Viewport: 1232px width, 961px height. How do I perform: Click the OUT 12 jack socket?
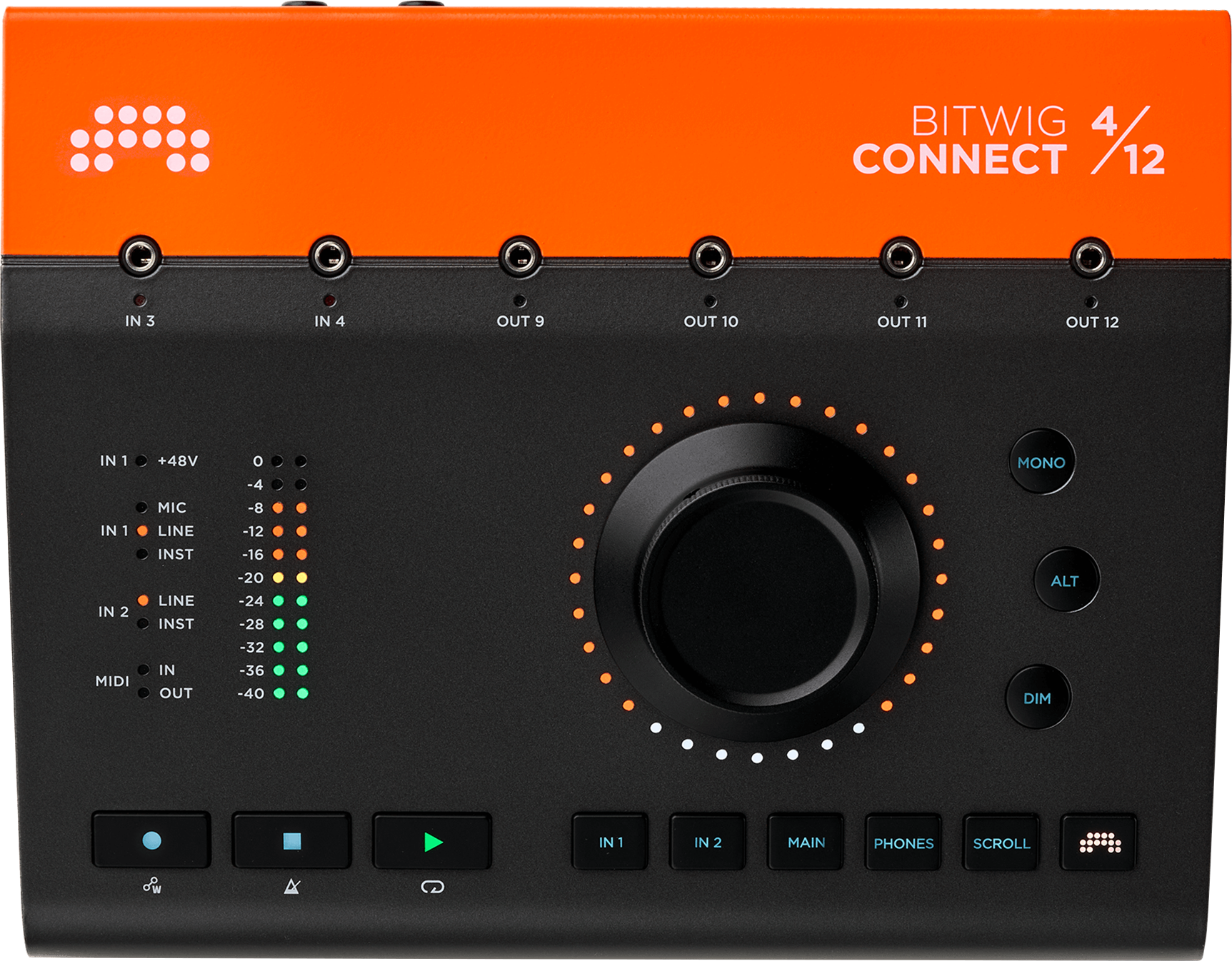[1091, 258]
